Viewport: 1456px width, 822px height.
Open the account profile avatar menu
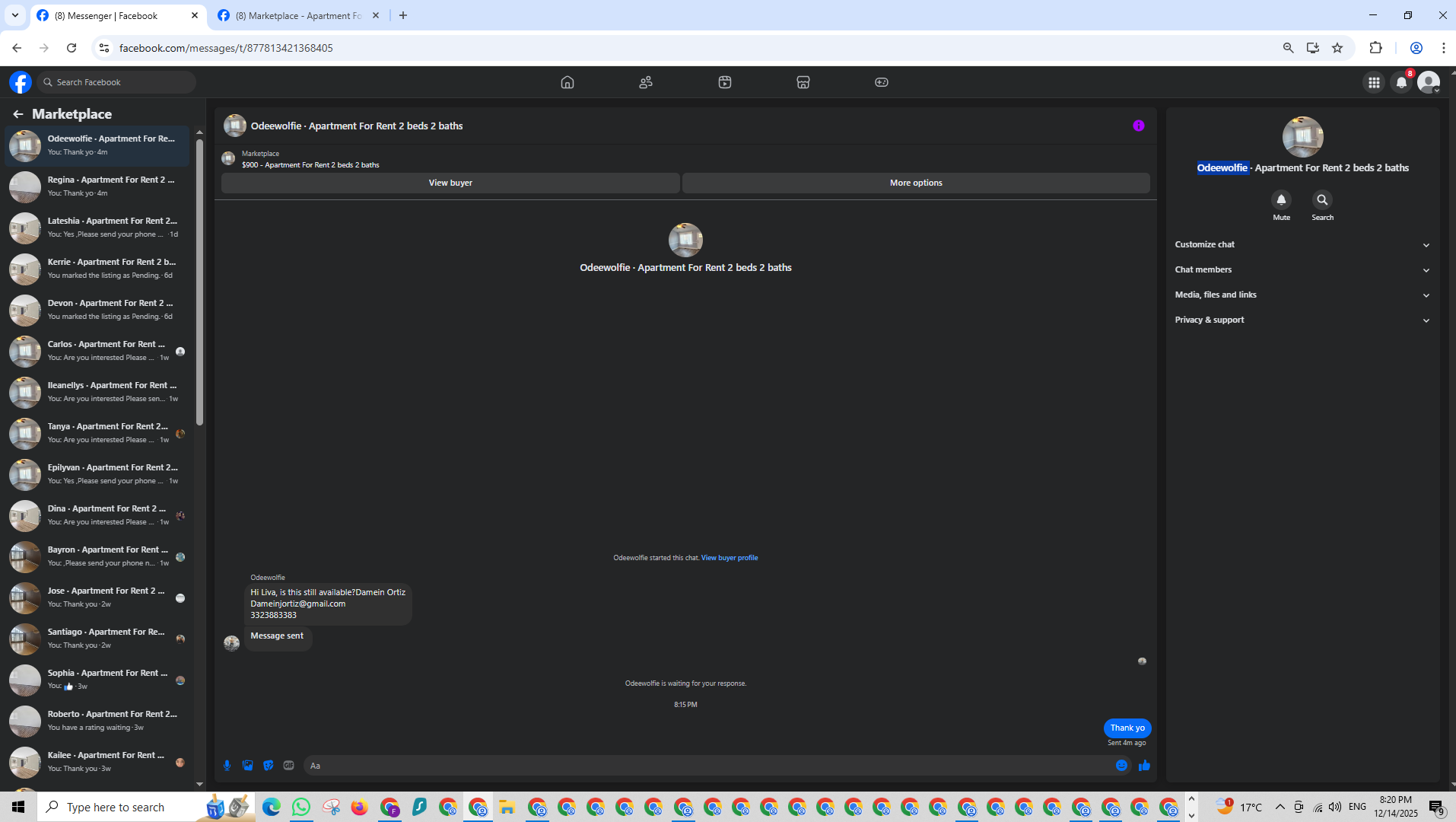point(1429,82)
